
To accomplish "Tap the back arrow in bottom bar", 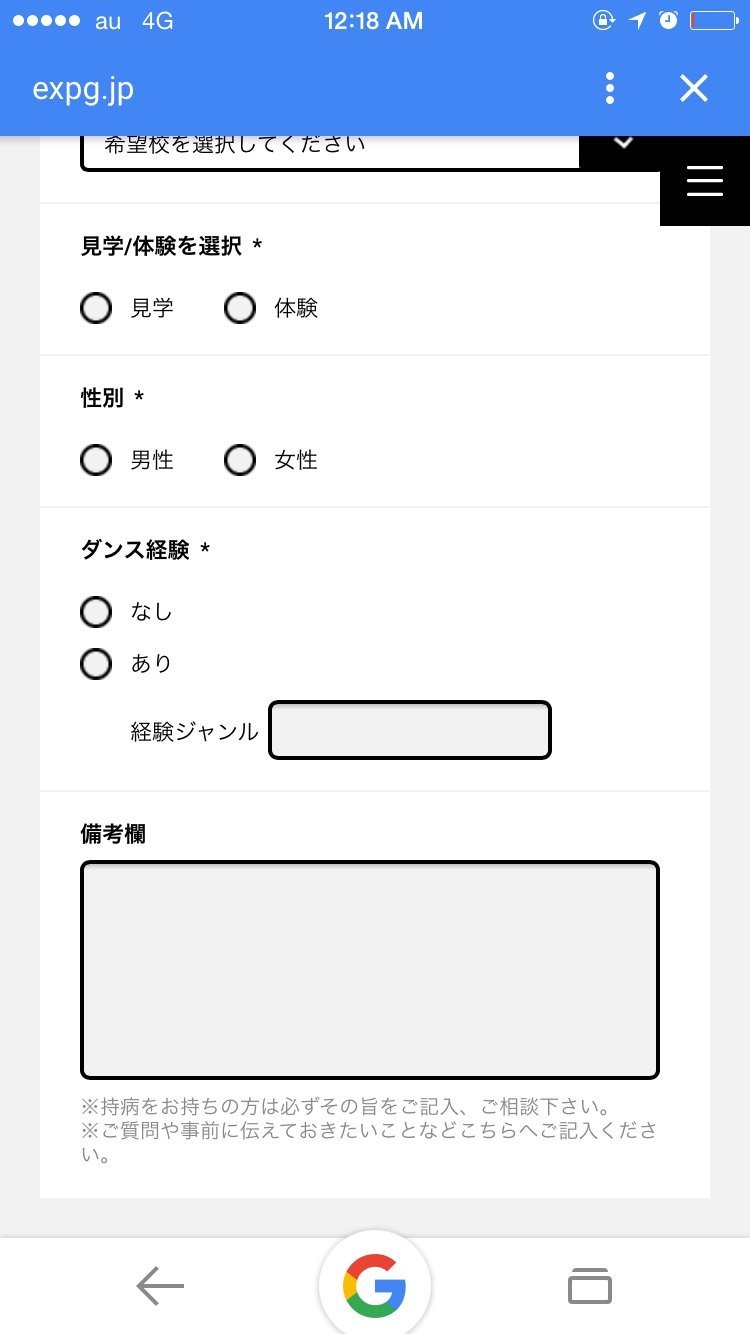I will click(160, 1286).
